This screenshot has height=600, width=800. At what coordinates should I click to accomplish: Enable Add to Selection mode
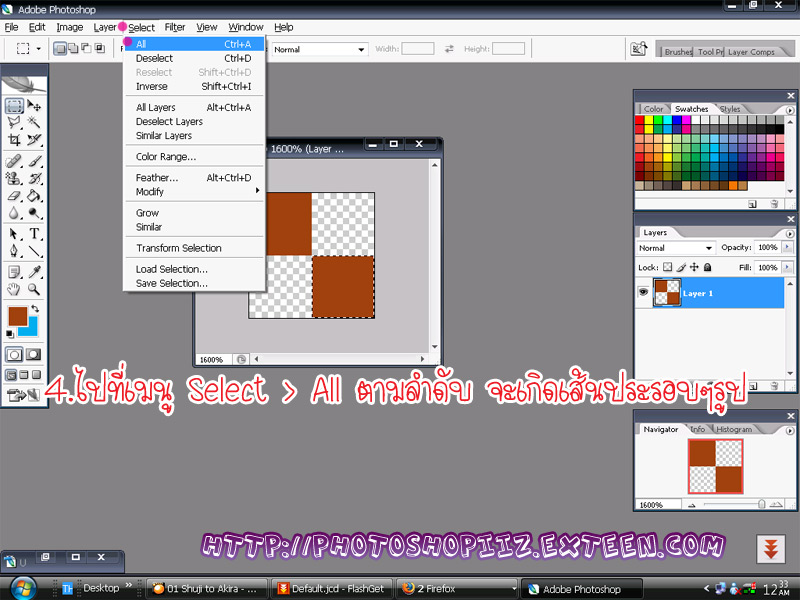click(x=73, y=48)
